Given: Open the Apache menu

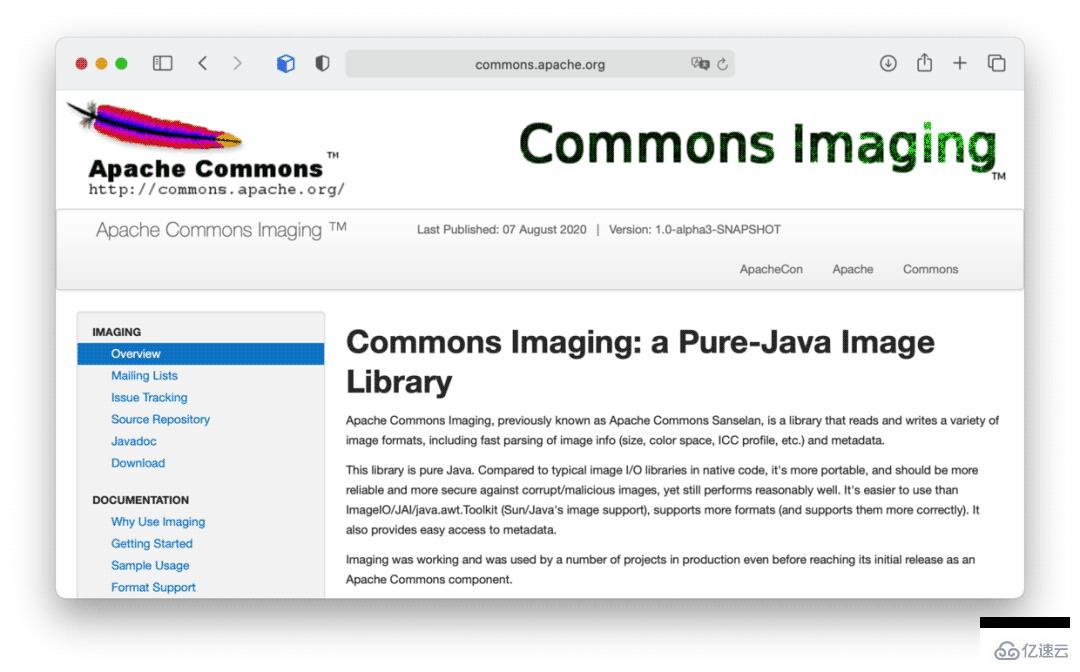Looking at the screenshot, I should [x=853, y=269].
